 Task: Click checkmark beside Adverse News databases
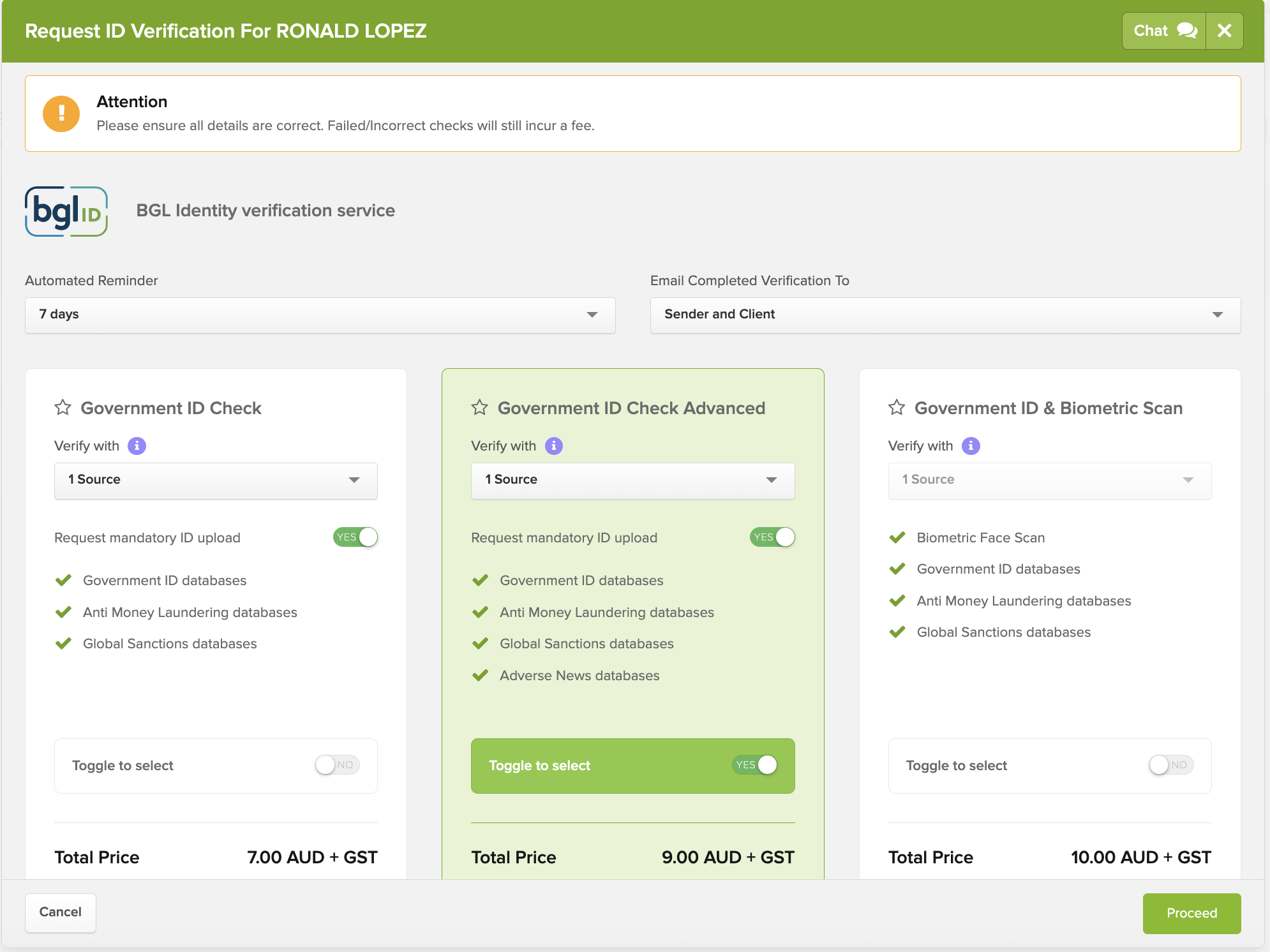480,676
